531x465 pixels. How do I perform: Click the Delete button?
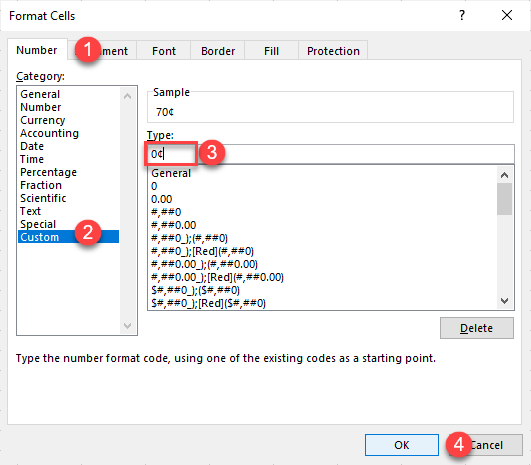coord(476,327)
